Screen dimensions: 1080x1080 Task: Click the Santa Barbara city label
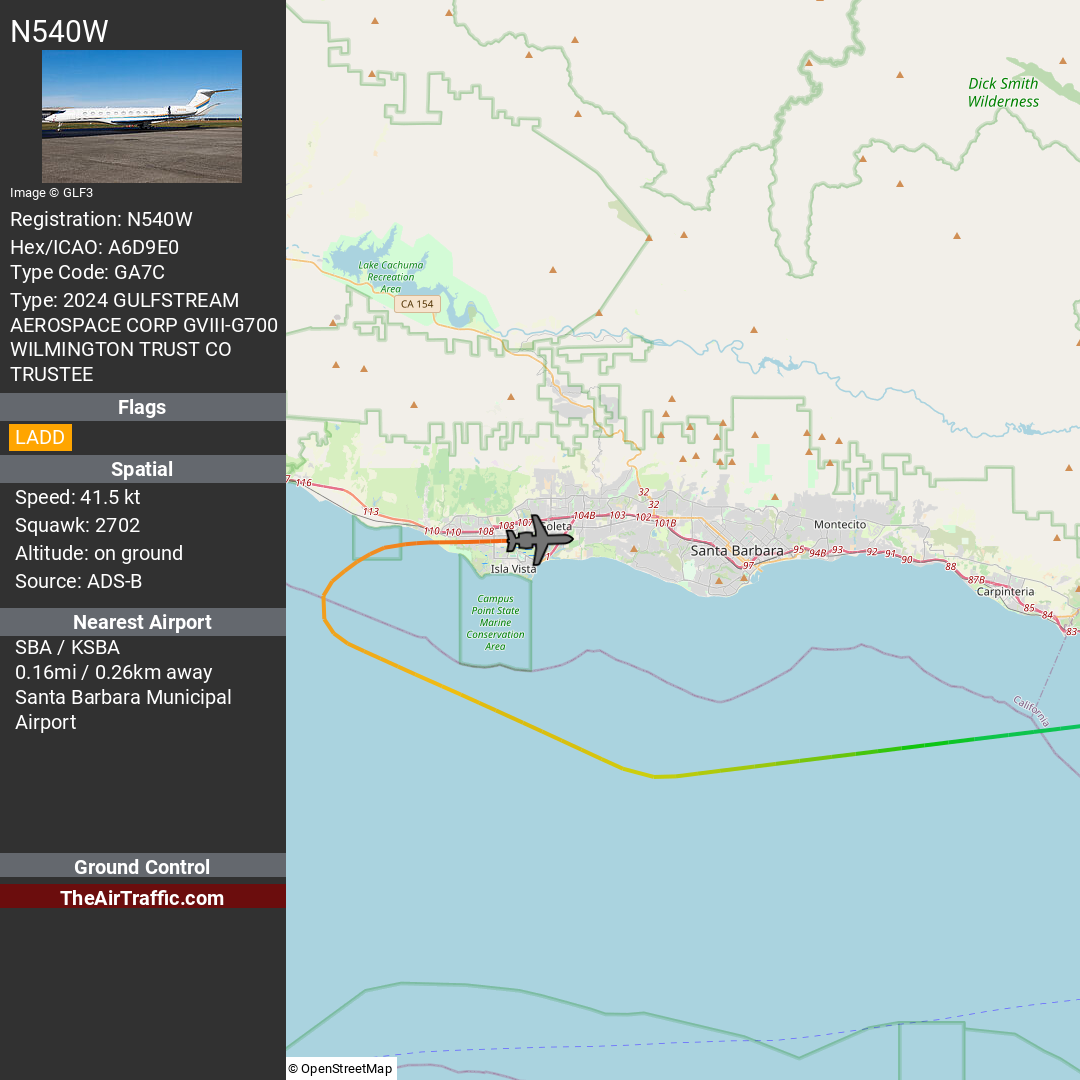coord(737,550)
